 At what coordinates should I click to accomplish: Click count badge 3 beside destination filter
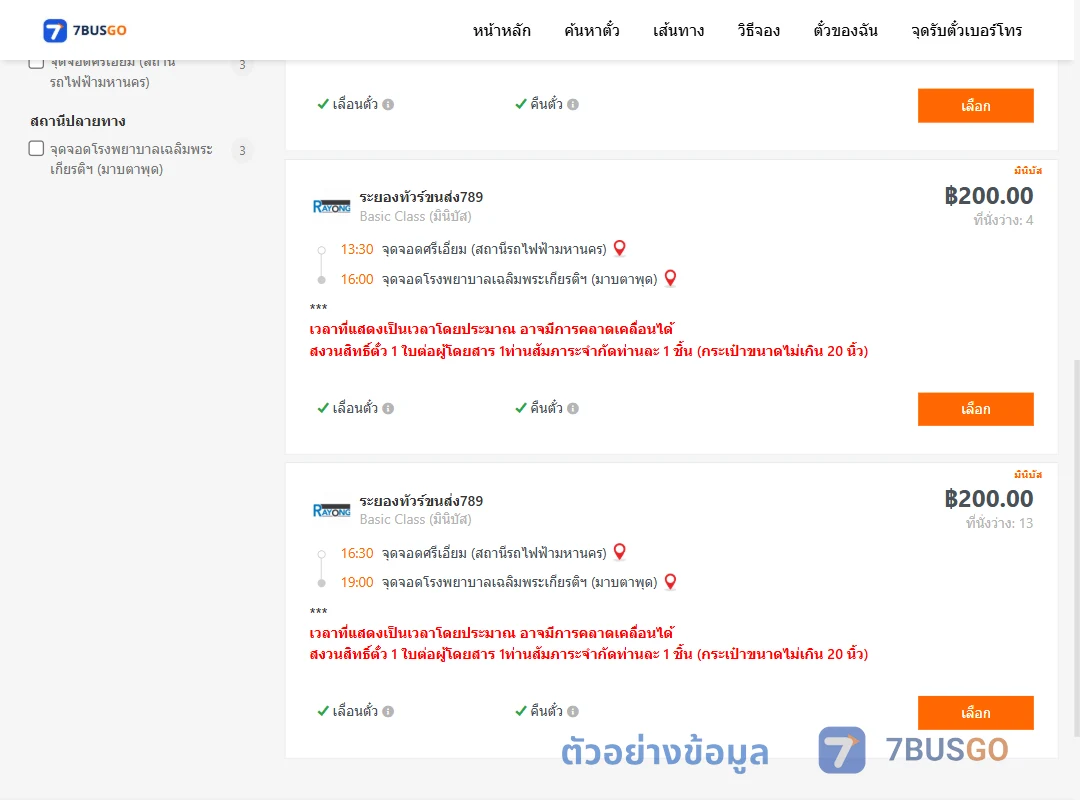242,150
